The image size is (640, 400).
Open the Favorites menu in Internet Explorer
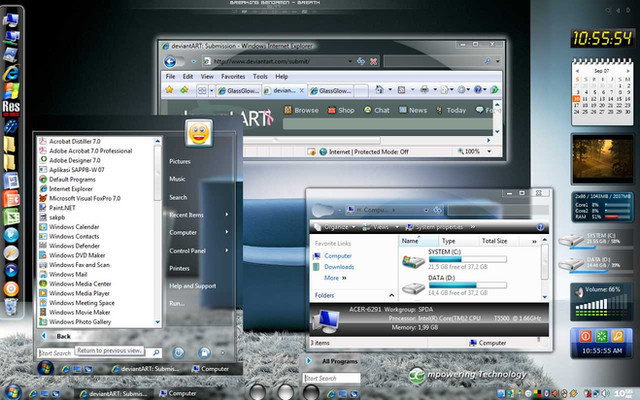coord(233,76)
